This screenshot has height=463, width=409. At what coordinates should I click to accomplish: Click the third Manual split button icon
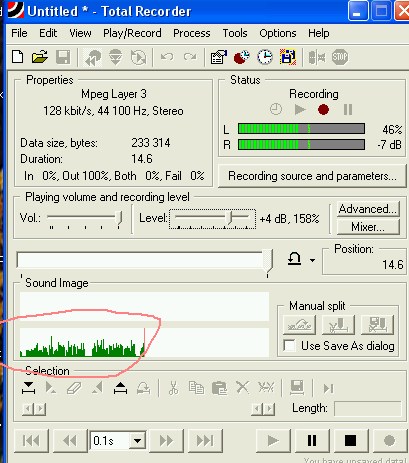pos(378,325)
